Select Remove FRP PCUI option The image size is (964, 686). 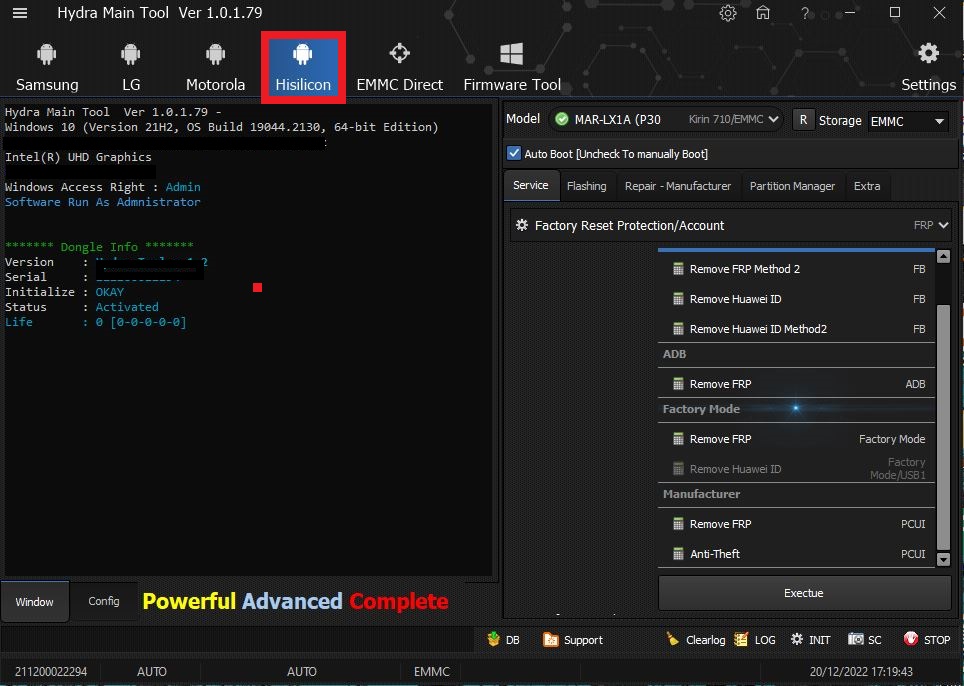(x=797, y=524)
